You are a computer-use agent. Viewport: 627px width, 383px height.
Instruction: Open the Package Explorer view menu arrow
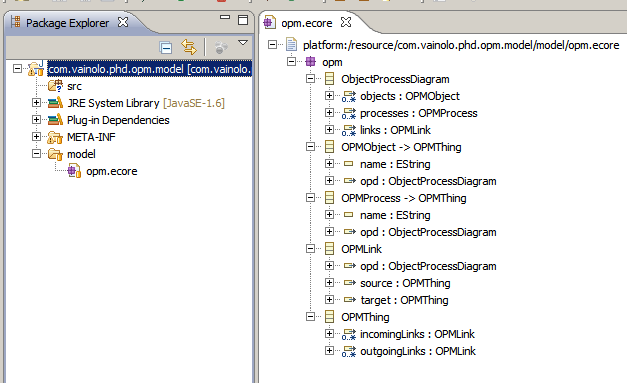[243, 42]
